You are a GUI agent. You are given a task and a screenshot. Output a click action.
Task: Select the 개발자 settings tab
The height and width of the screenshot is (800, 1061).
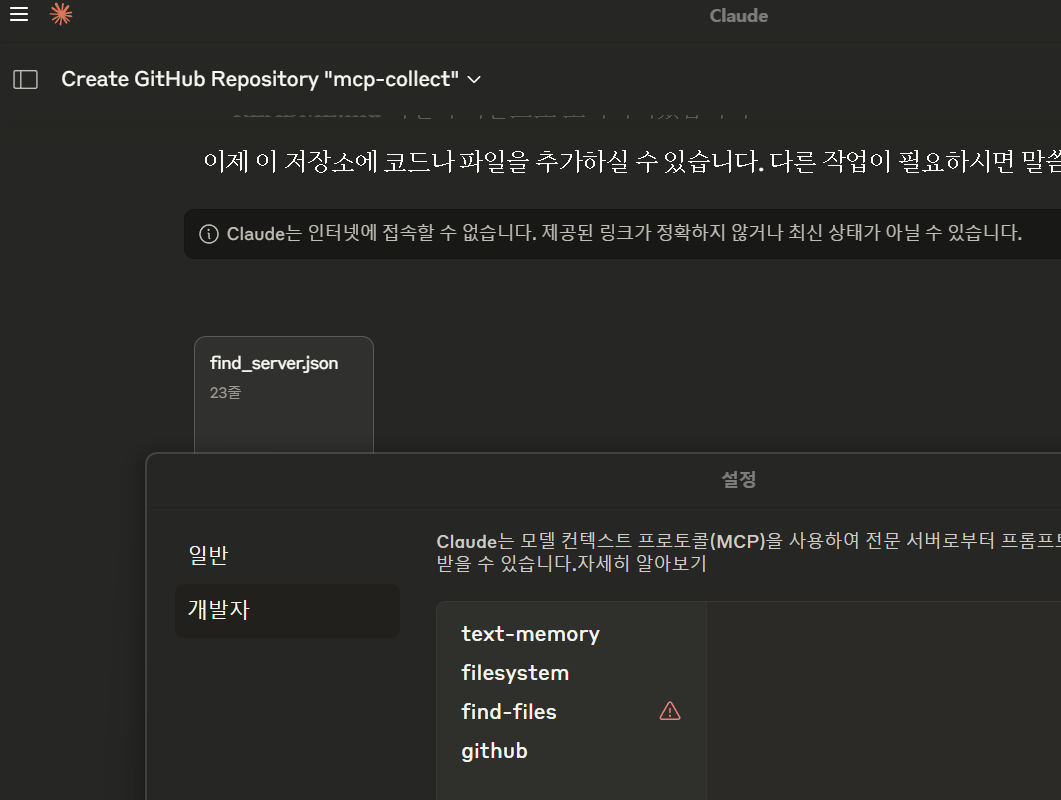287,610
